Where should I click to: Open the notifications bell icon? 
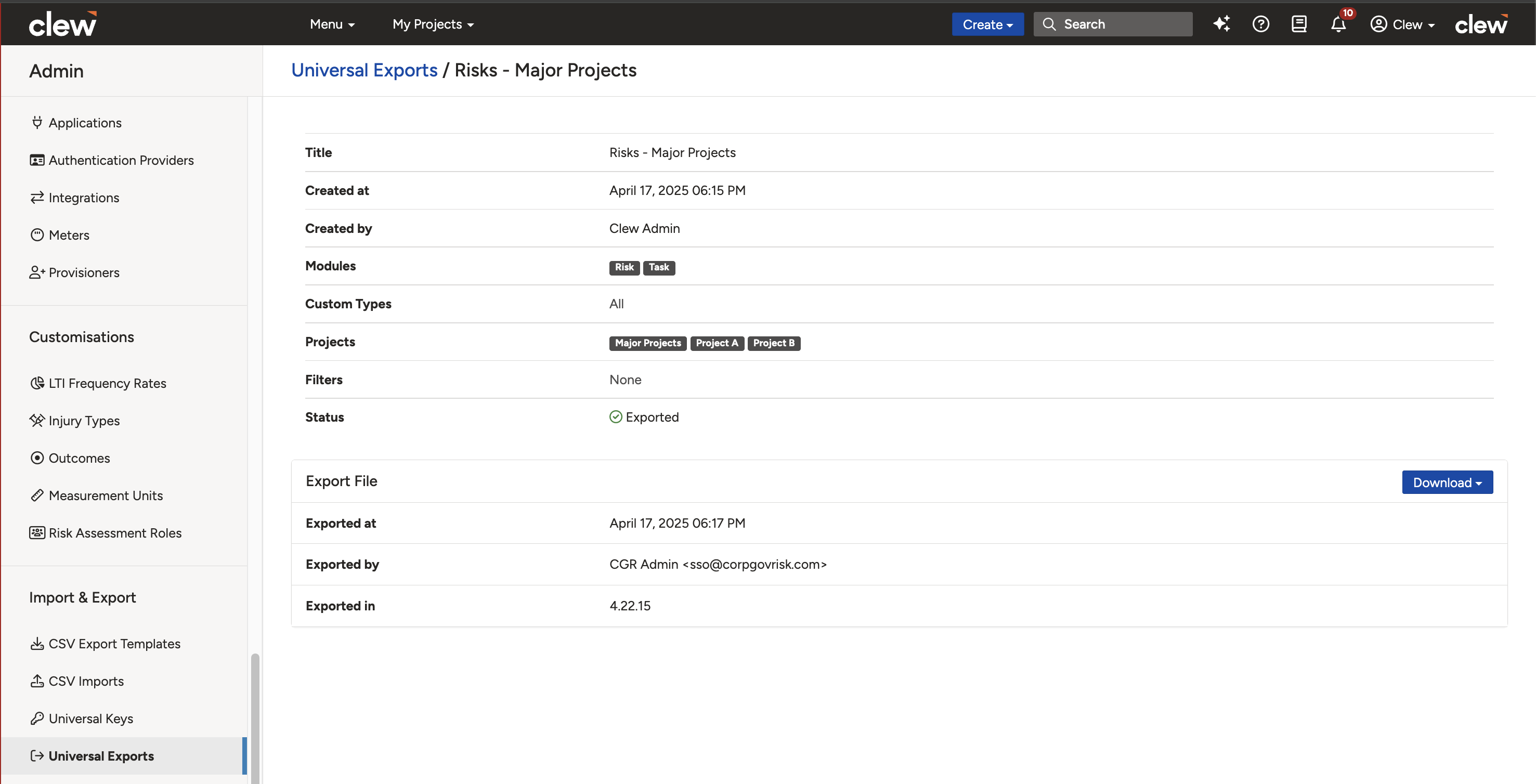point(1338,24)
